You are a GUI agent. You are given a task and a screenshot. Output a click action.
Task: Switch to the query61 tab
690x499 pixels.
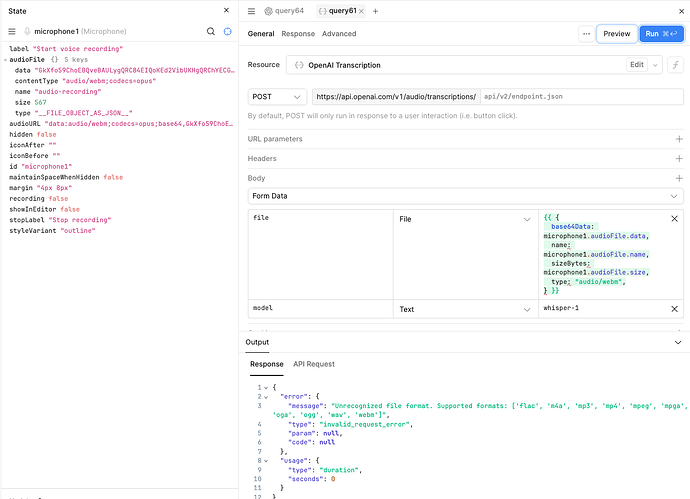point(338,11)
